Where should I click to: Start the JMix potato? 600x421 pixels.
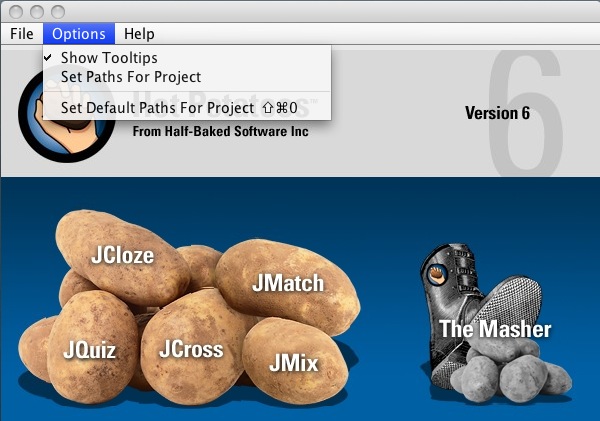[x=293, y=363]
